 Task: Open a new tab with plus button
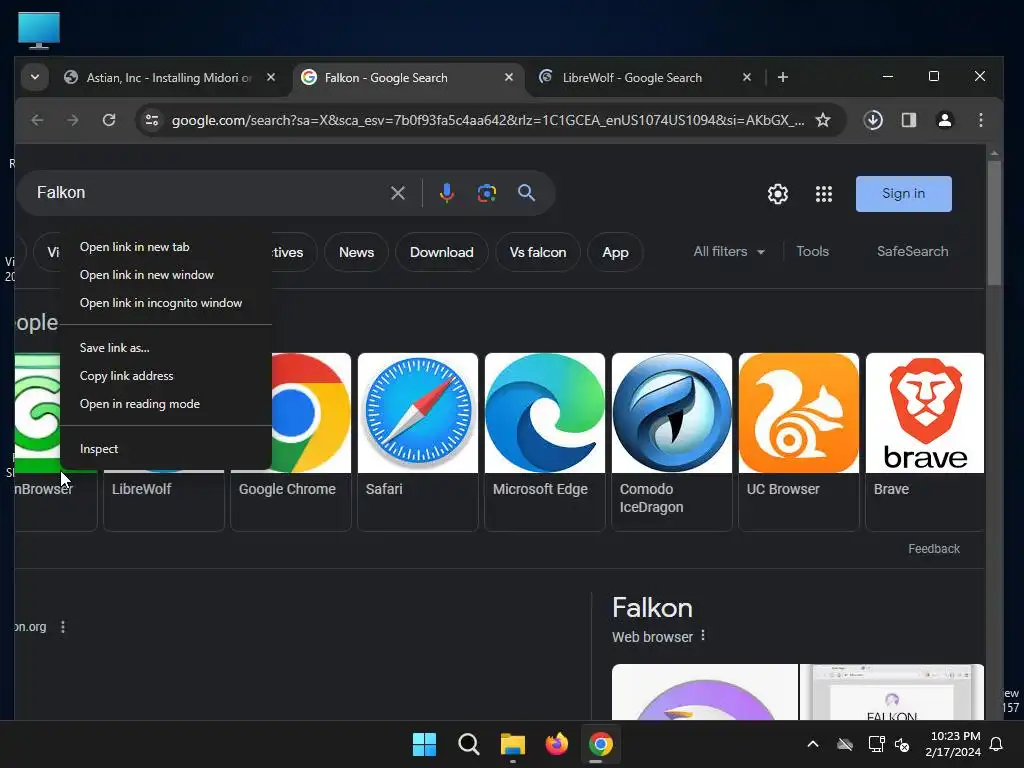782,77
